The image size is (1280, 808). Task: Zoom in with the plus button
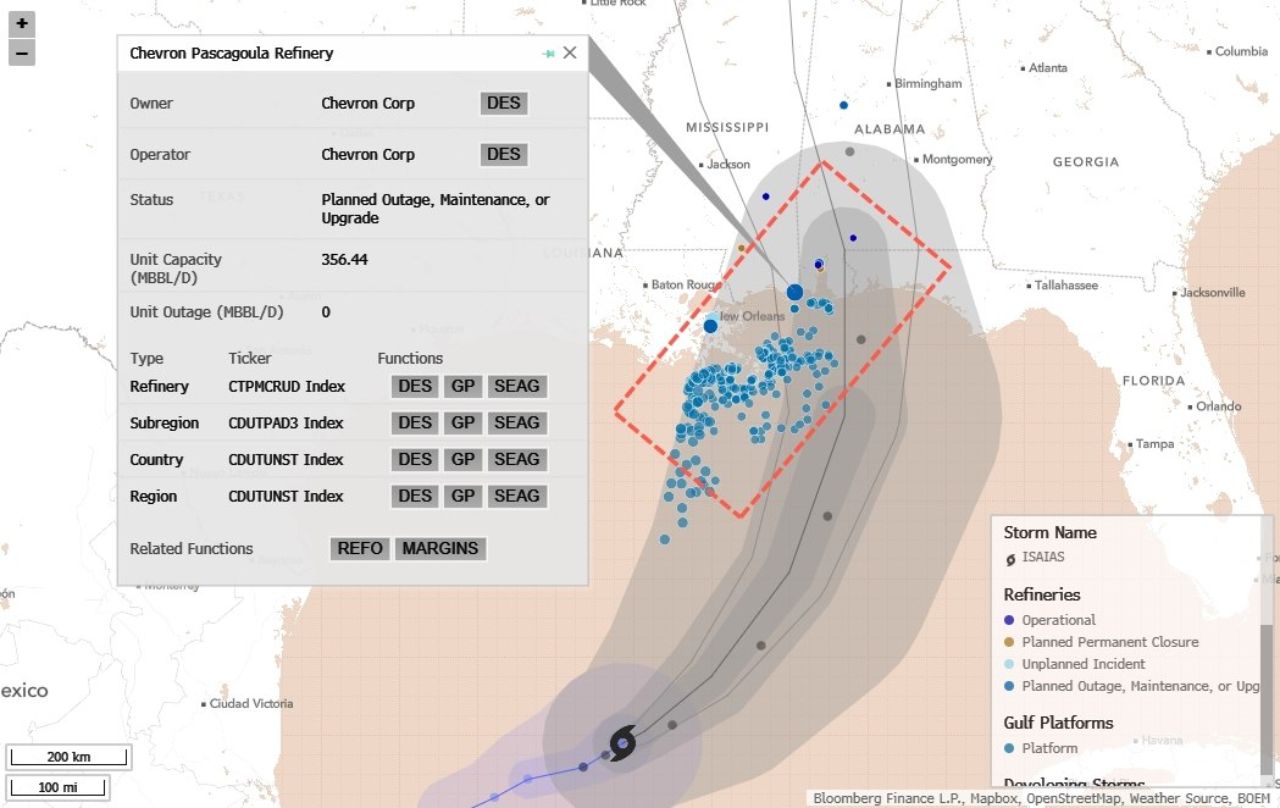coord(22,23)
